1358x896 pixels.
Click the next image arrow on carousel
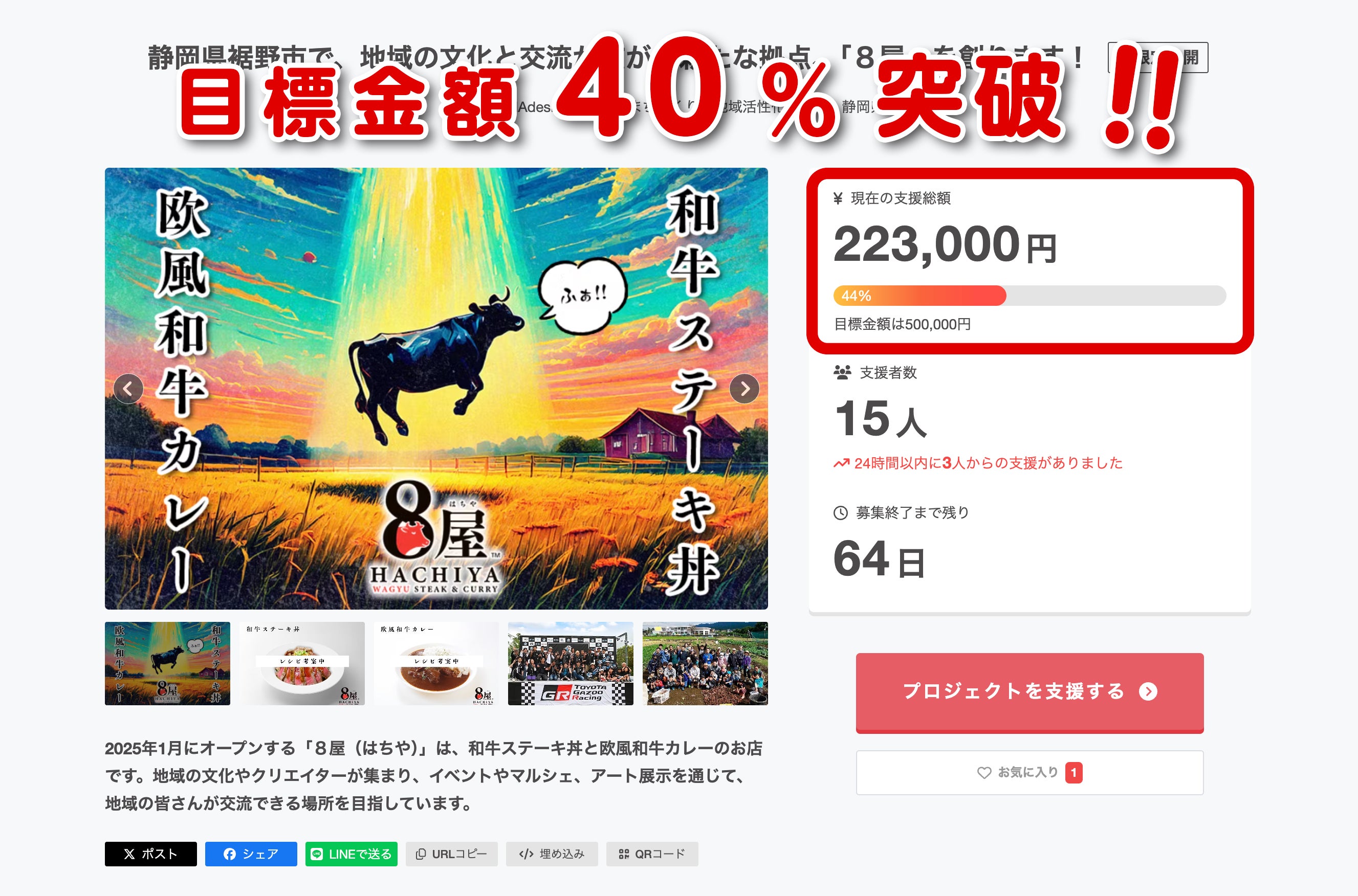(x=744, y=389)
